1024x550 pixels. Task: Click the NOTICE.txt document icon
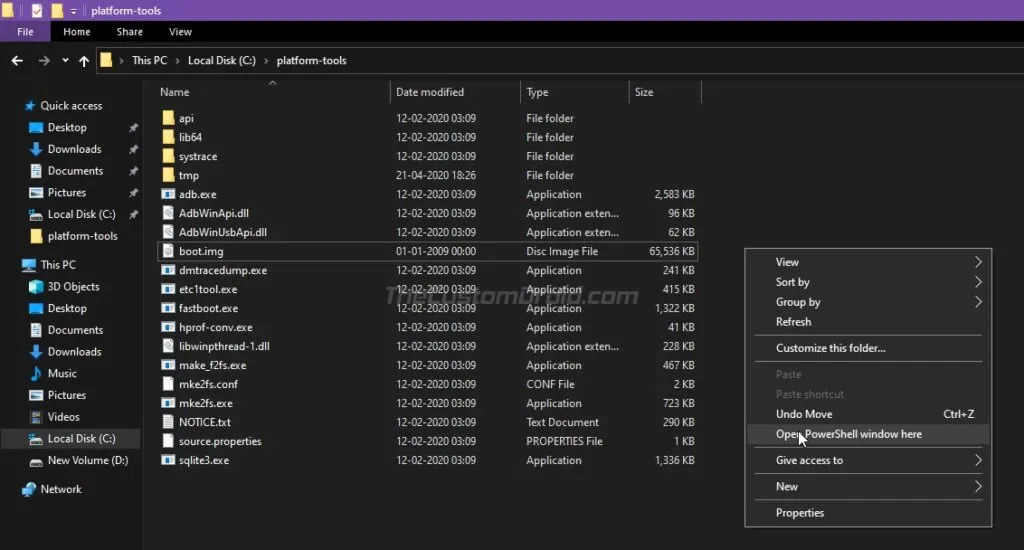coord(168,422)
